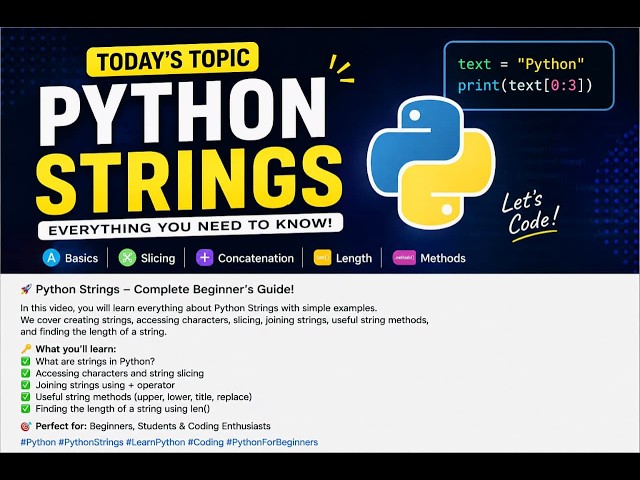The image size is (640, 480).
Task: Click the 'Concatenation' label
Action: [256, 258]
